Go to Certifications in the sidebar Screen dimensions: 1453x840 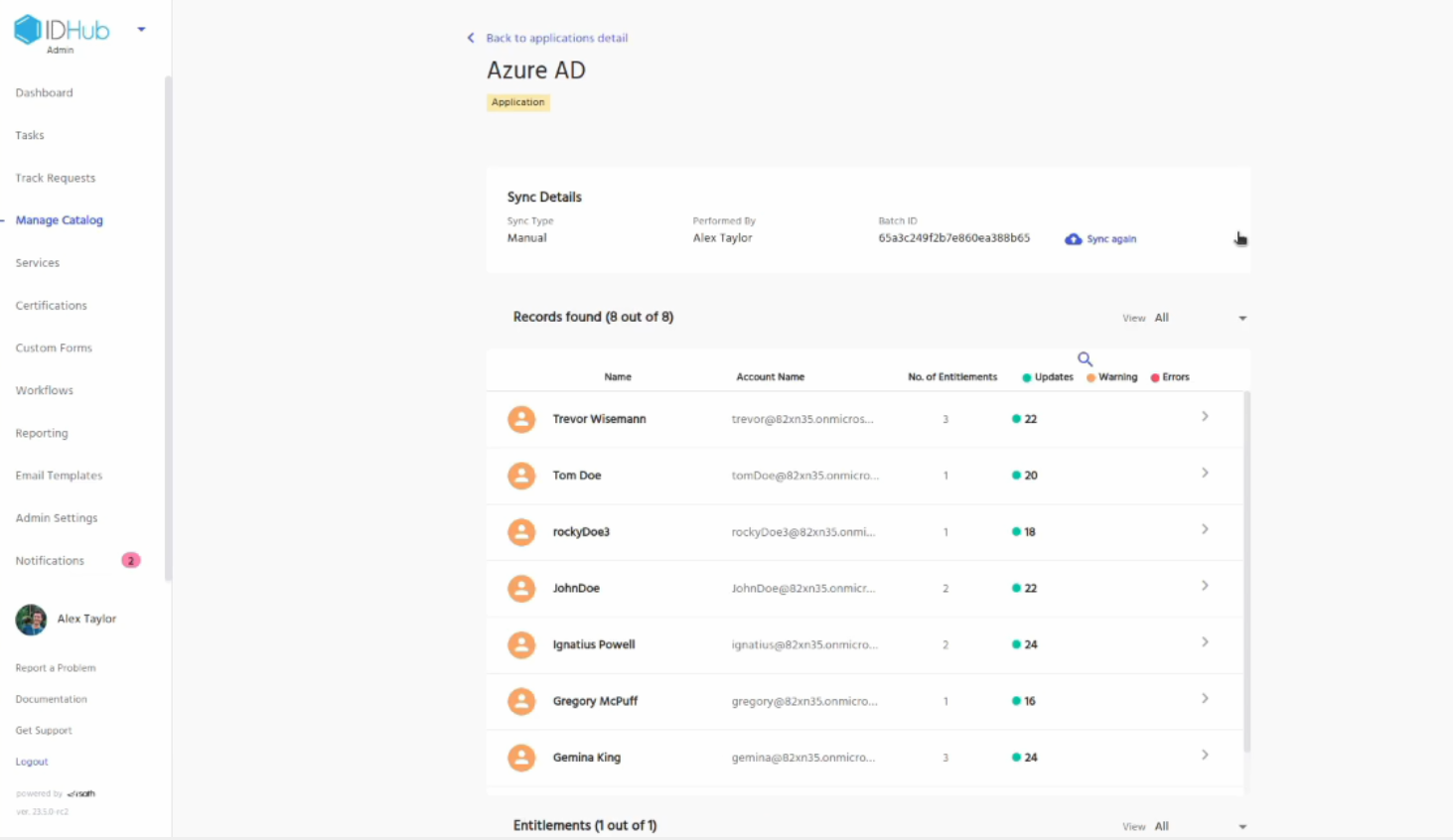coord(51,306)
